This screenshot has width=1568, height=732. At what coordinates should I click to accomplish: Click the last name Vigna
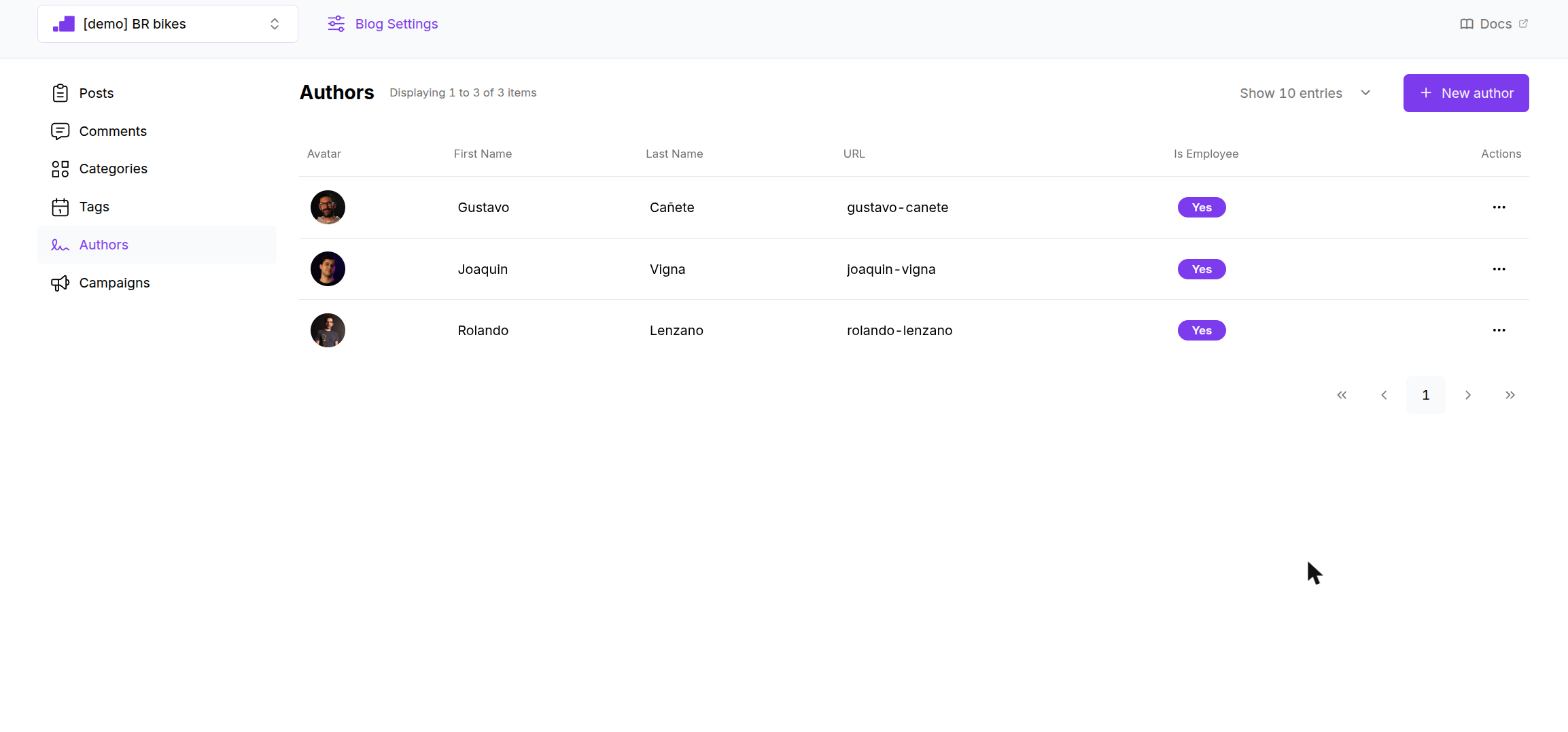[668, 269]
